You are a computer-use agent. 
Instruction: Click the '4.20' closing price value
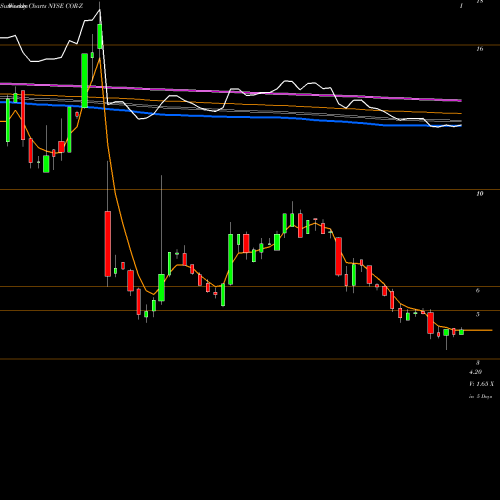[475, 372]
